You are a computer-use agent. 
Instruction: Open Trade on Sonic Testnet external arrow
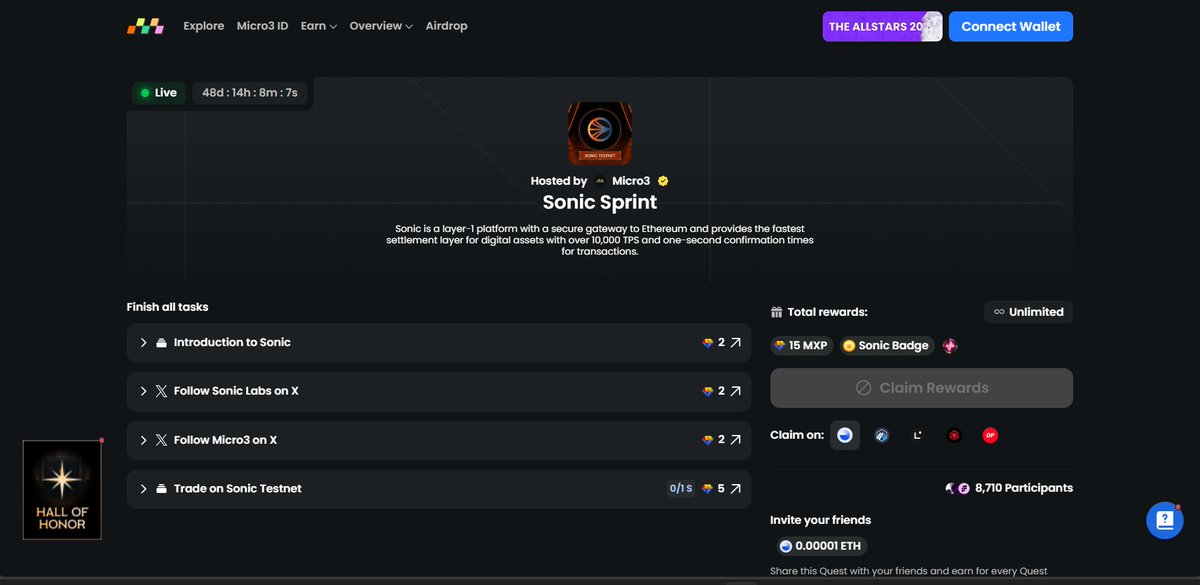[736, 489]
